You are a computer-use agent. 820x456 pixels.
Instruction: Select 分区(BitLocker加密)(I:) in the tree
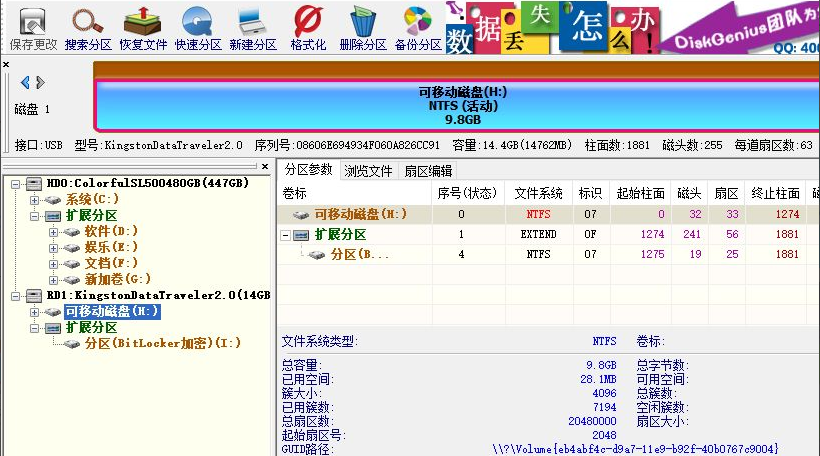pos(162,344)
